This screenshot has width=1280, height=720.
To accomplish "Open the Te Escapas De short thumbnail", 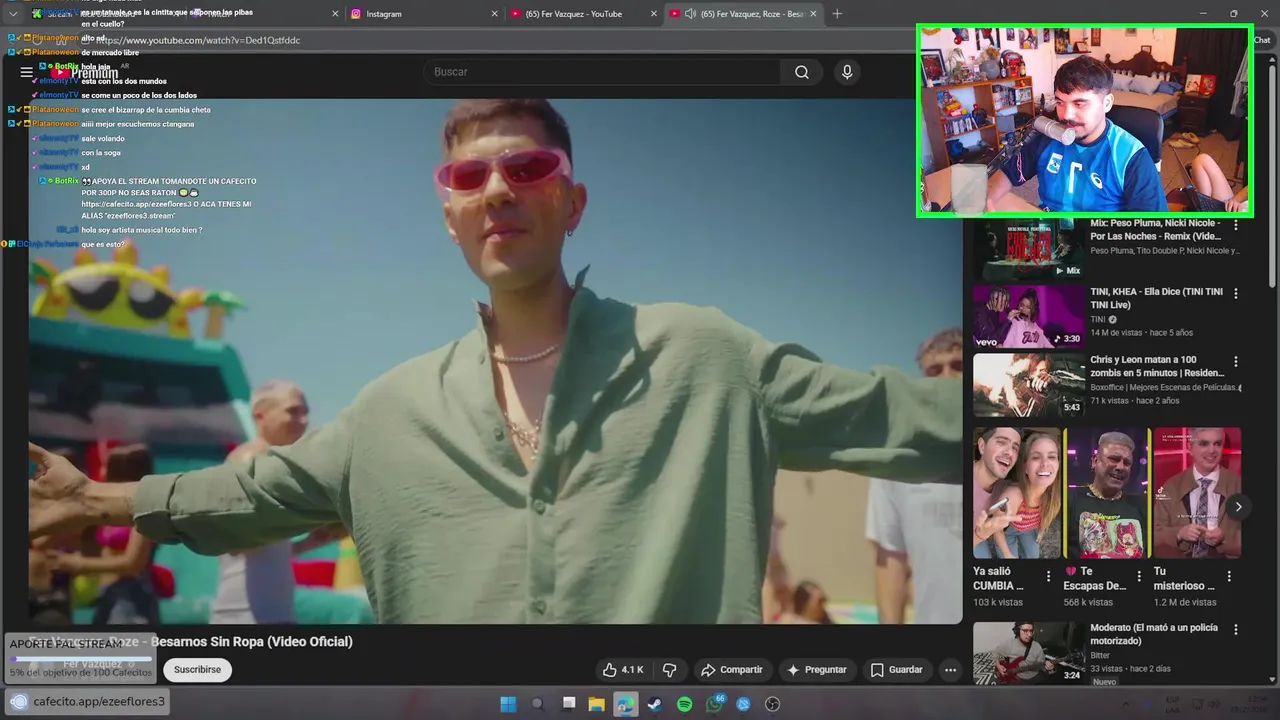I will [1107, 493].
